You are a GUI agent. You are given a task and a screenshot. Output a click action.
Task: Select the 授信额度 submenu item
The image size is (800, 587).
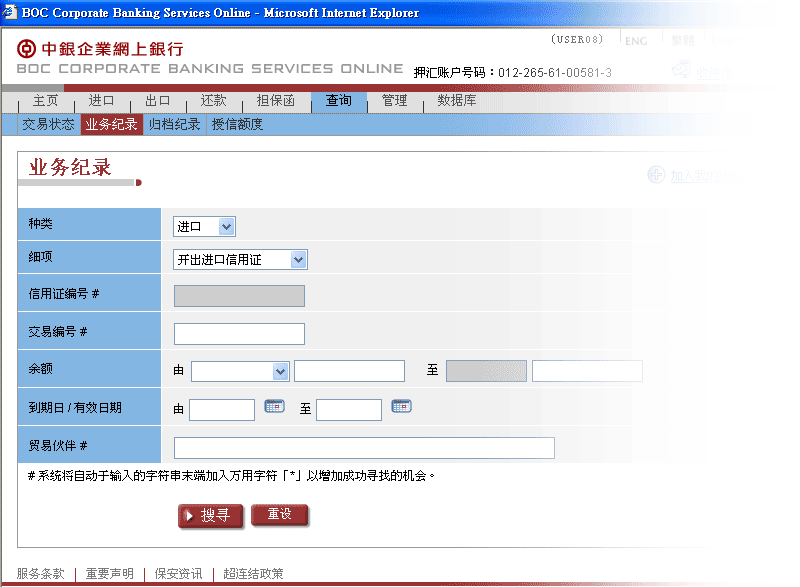237,125
